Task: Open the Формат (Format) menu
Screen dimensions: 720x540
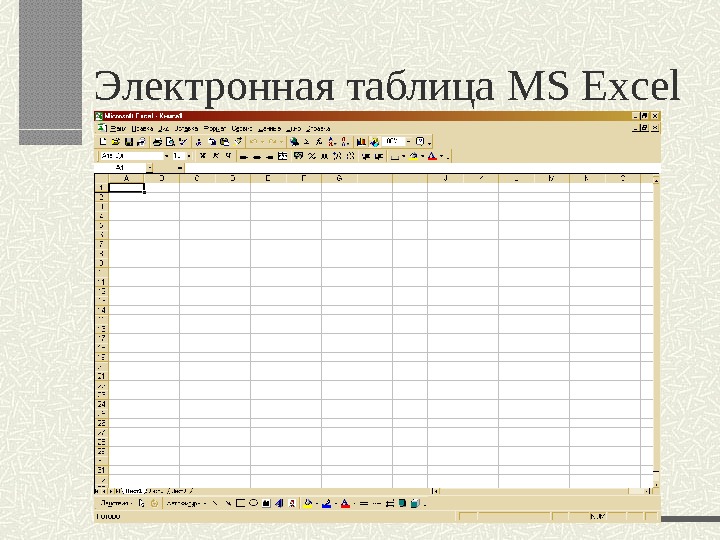Action: pyautogui.click(x=215, y=129)
